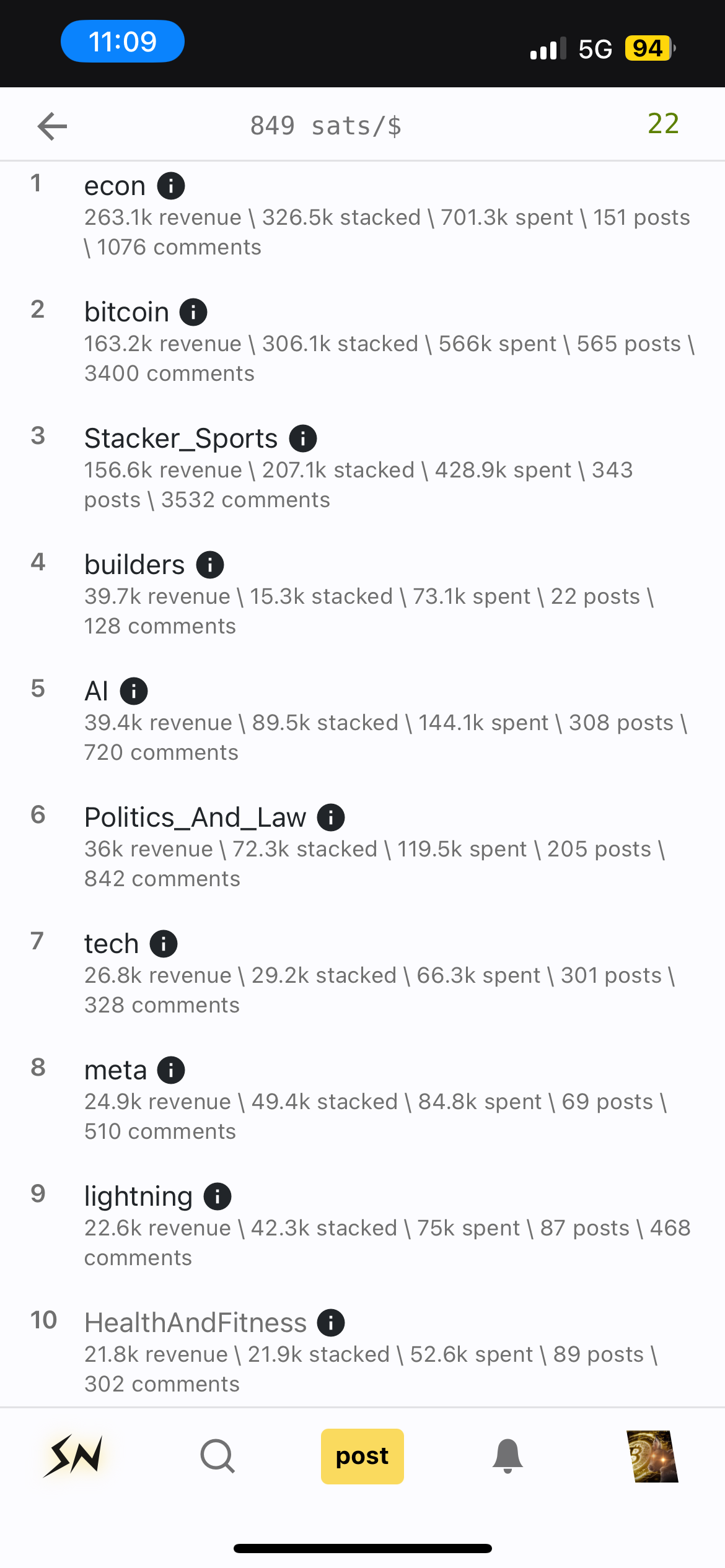Open the Stacker News home logo
The image size is (725, 1568).
click(x=73, y=1455)
